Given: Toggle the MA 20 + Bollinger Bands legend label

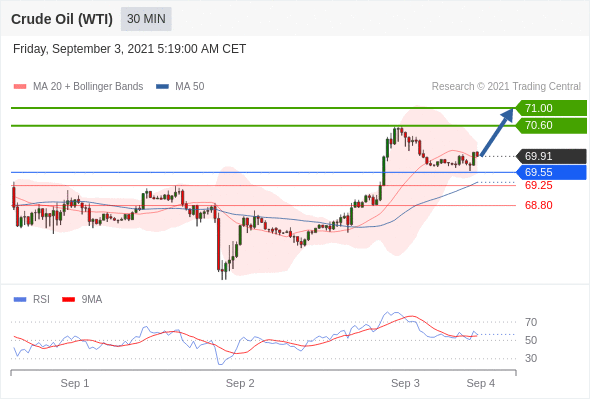Looking at the screenshot, I should pos(88,87).
